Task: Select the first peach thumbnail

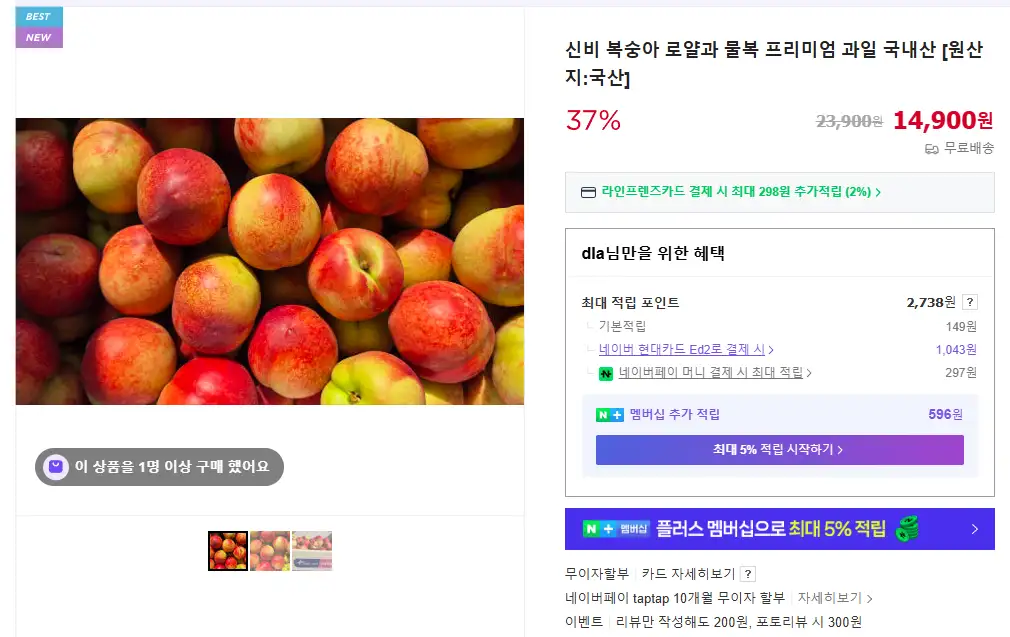Action: coord(228,551)
